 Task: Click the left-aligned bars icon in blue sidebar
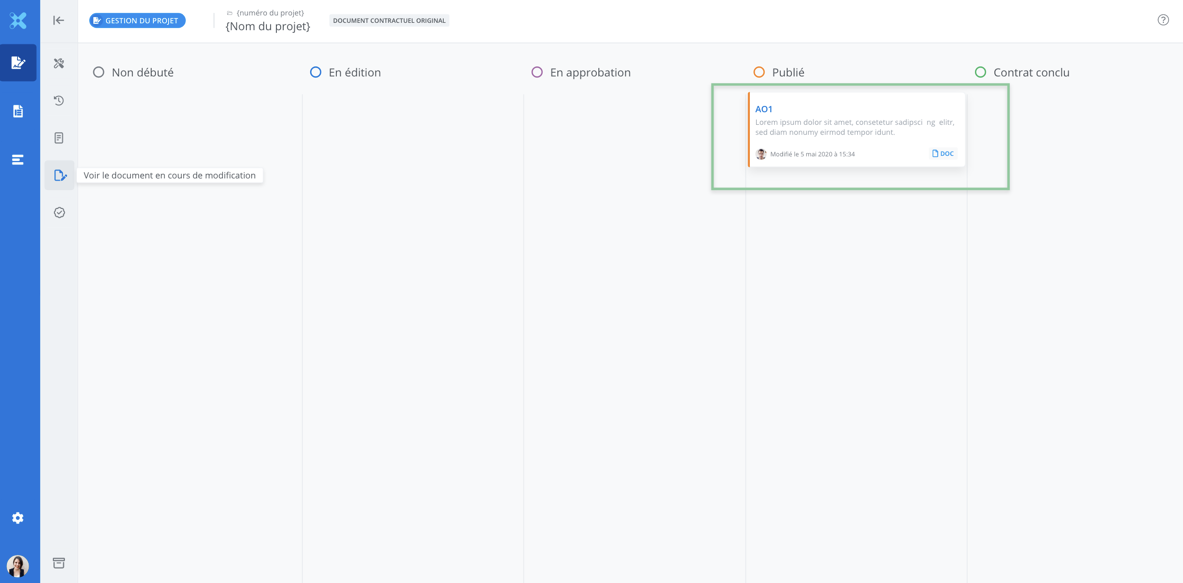[18, 160]
